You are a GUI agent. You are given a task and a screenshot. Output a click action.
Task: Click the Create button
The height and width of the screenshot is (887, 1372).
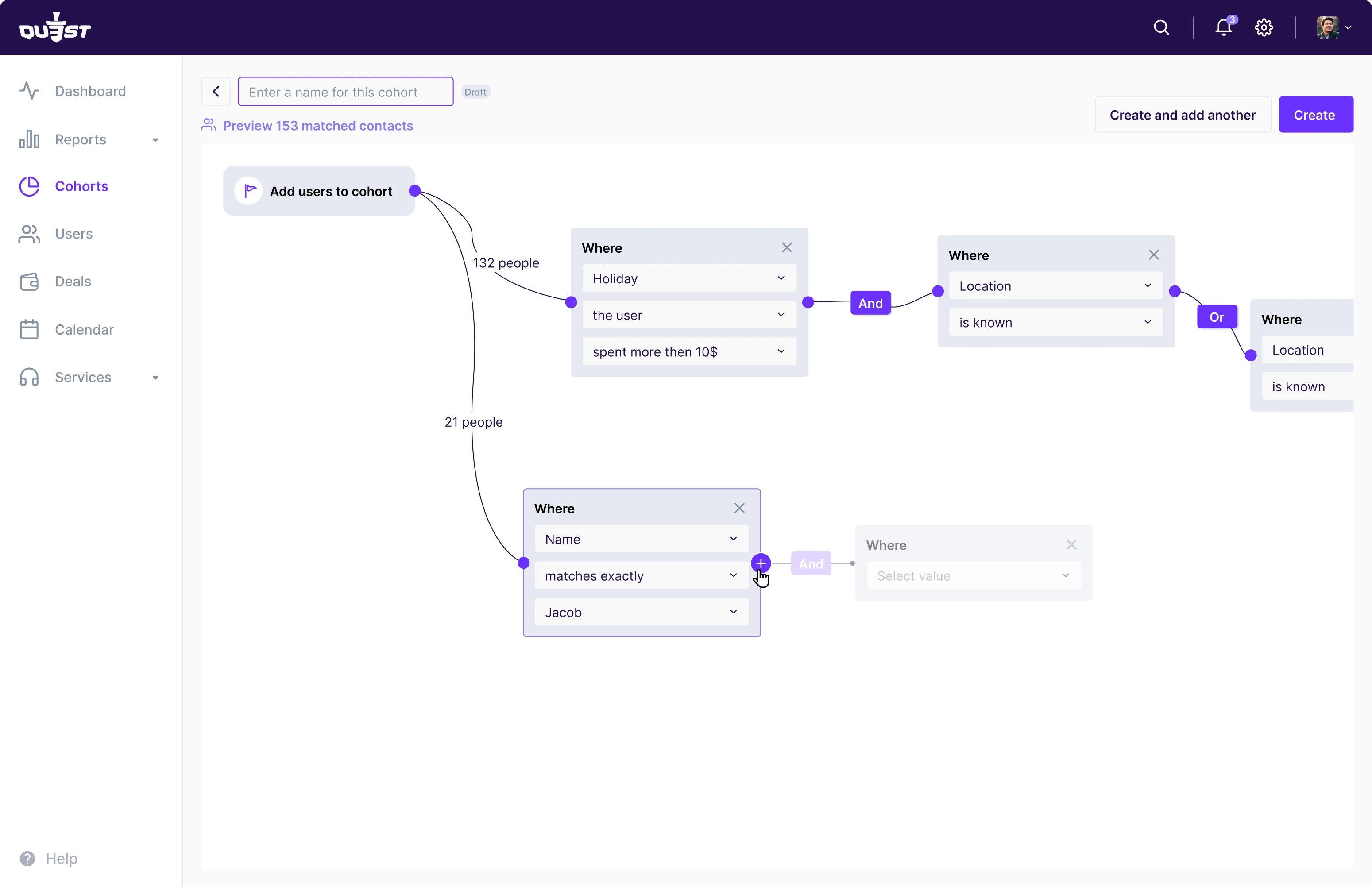point(1315,115)
